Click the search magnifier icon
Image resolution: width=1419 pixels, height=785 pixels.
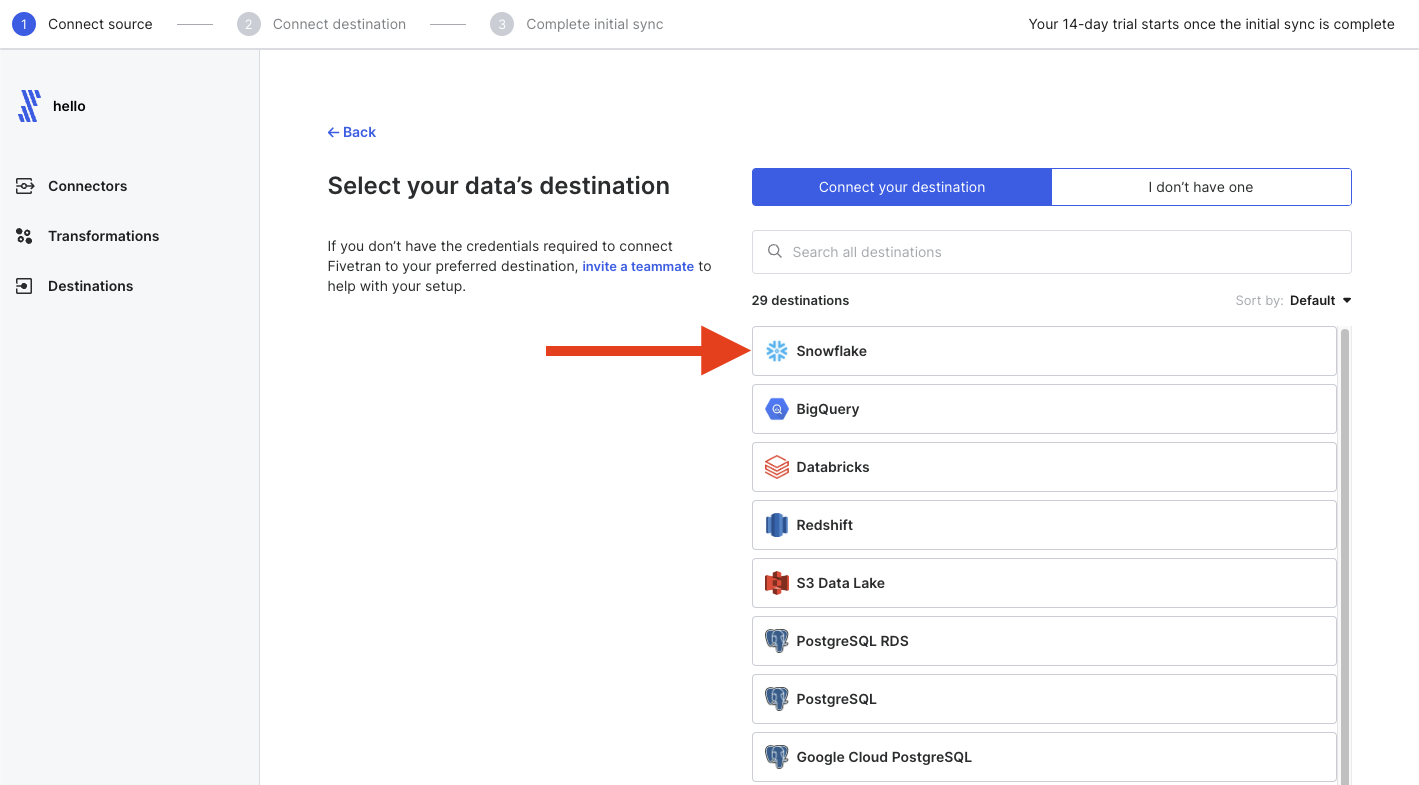775,252
